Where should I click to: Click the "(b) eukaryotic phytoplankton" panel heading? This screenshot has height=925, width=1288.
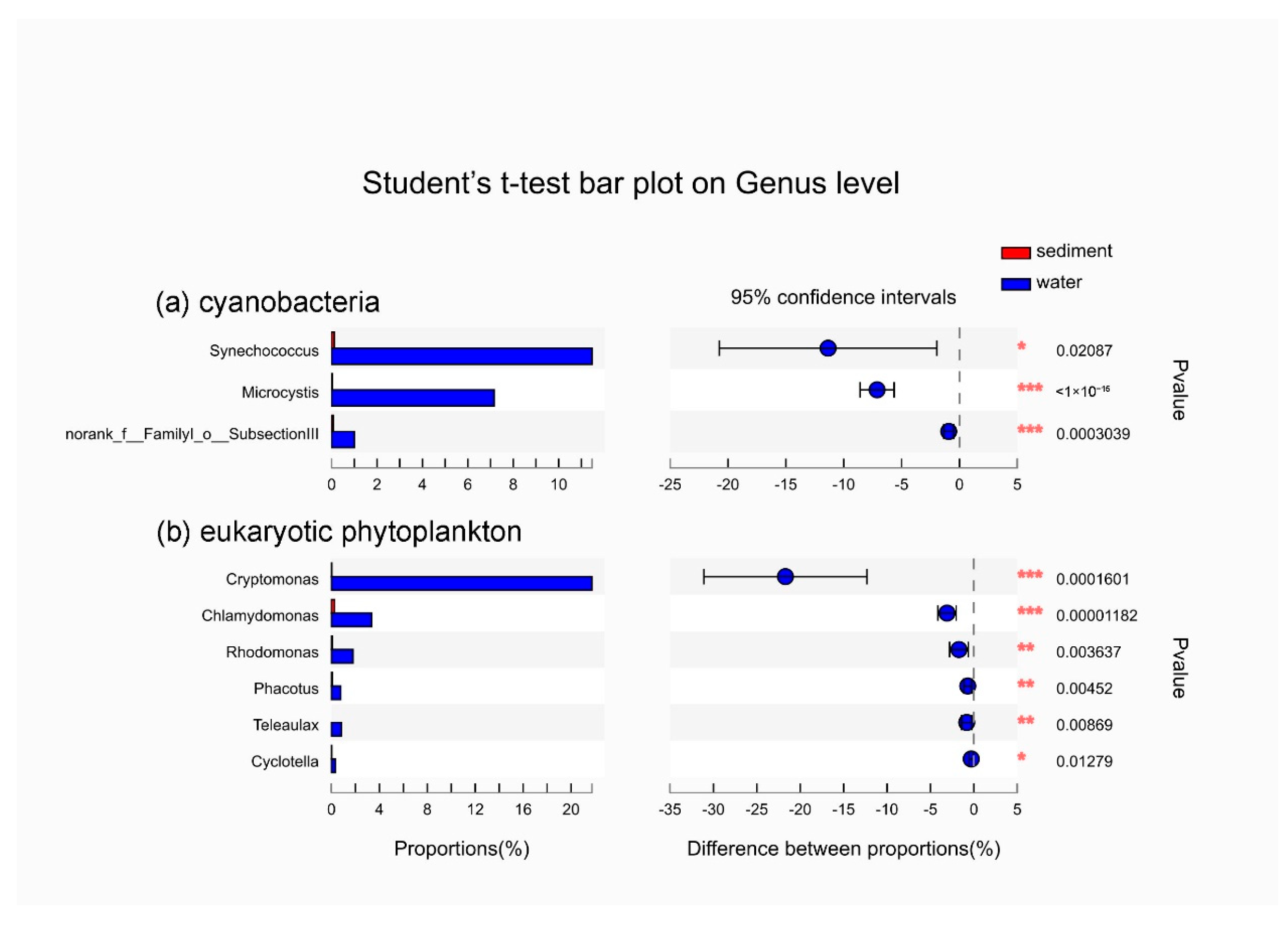tap(339, 531)
